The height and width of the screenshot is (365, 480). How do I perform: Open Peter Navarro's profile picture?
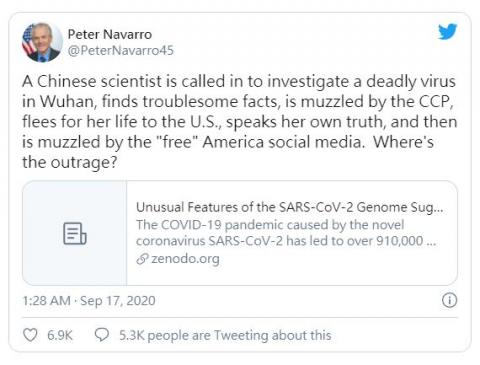pyautogui.click(x=42, y=42)
